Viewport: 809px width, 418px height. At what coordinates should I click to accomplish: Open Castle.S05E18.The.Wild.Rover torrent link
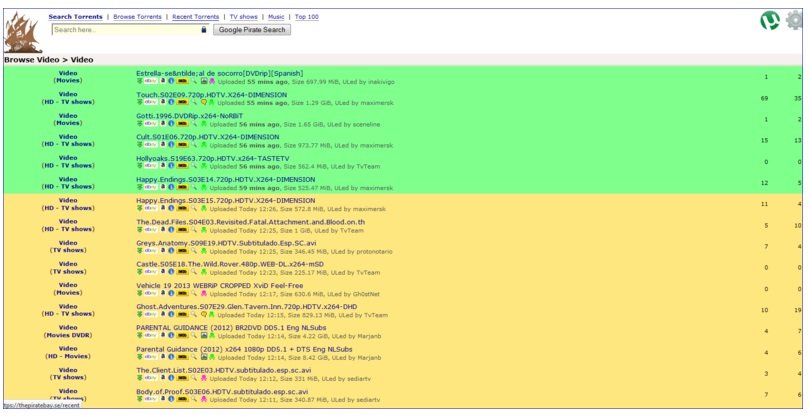point(211,264)
